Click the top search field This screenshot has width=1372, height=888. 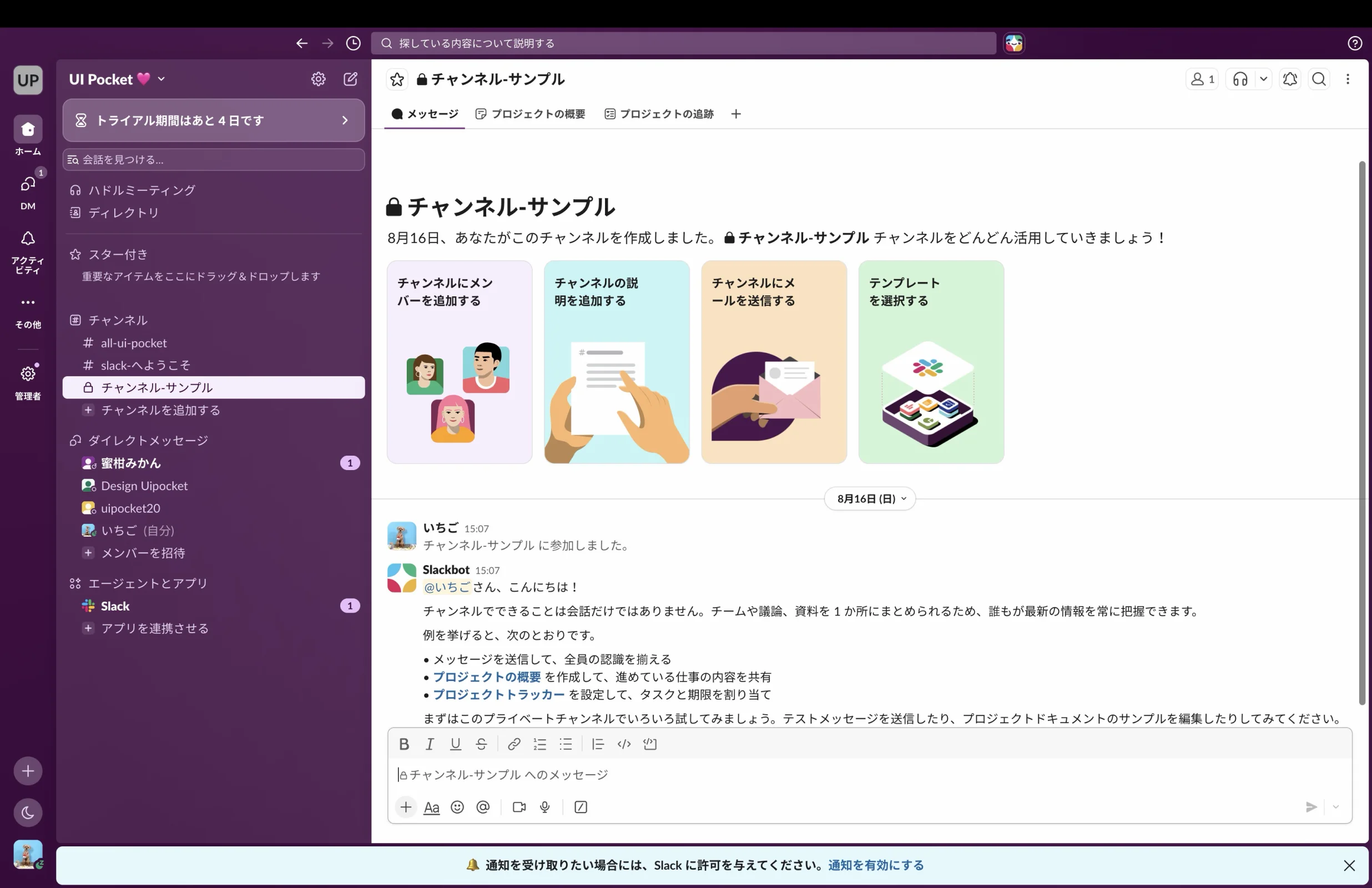(x=683, y=43)
